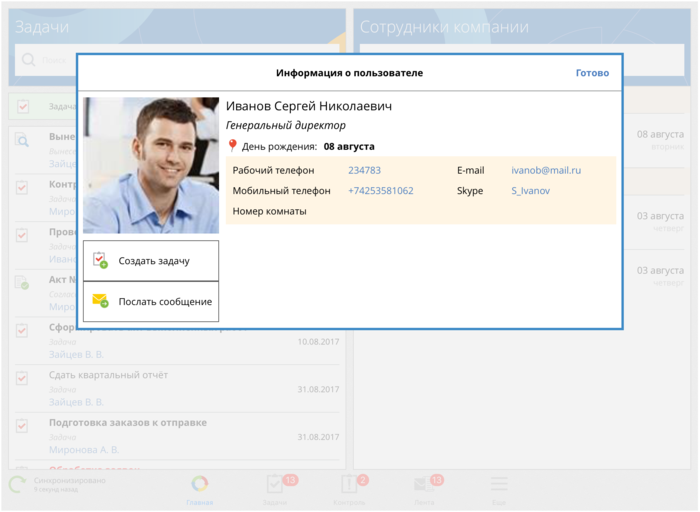The height and width of the screenshot is (512, 700).
Task: Click the document search icon in first task row
Action: click(22, 141)
